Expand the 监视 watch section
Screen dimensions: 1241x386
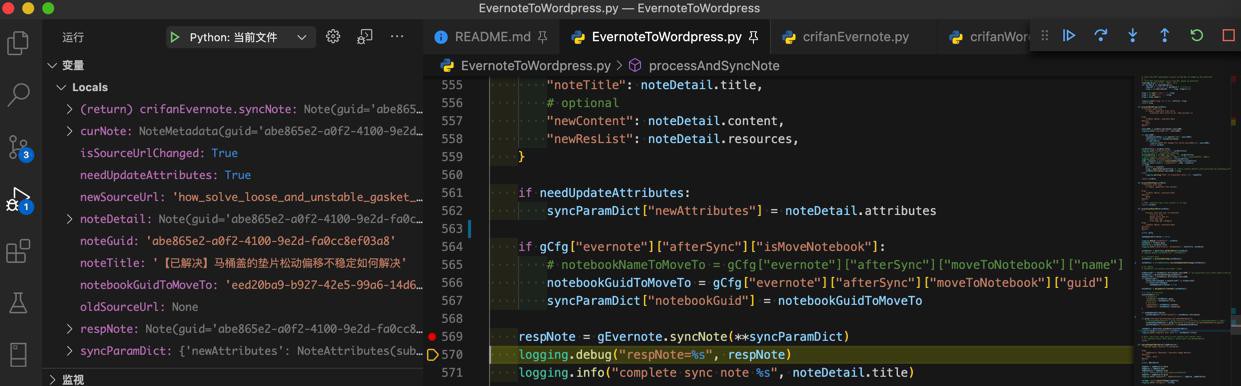53,380
